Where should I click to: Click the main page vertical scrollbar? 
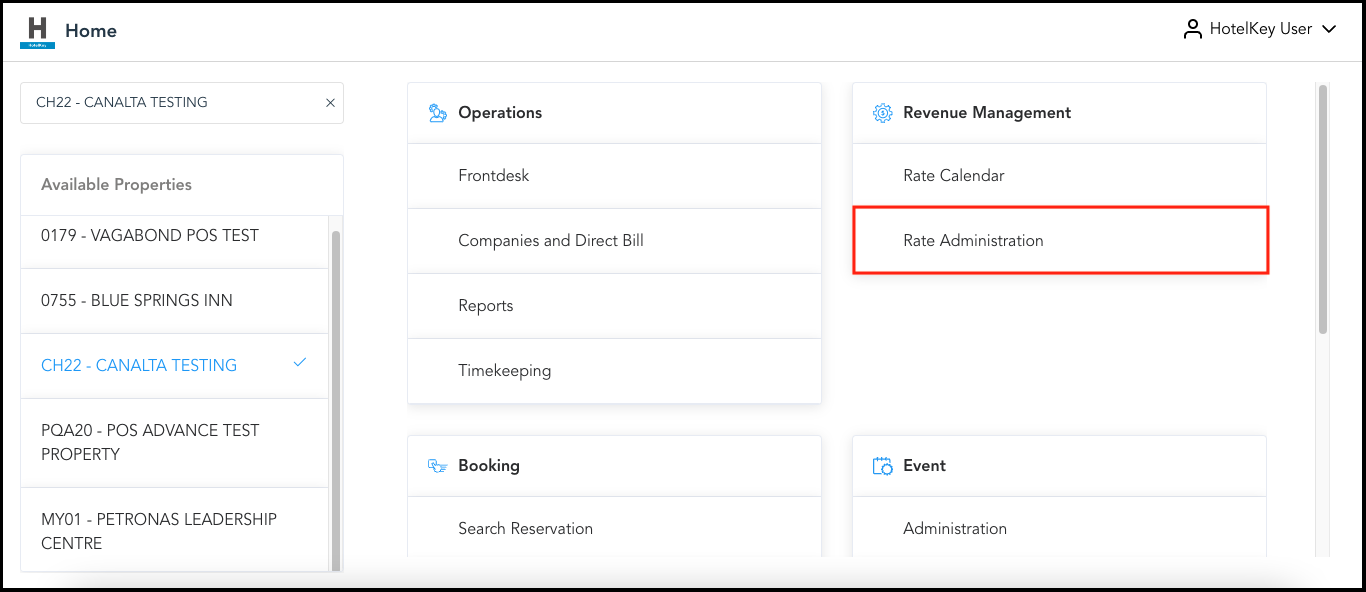point(1322,210)
